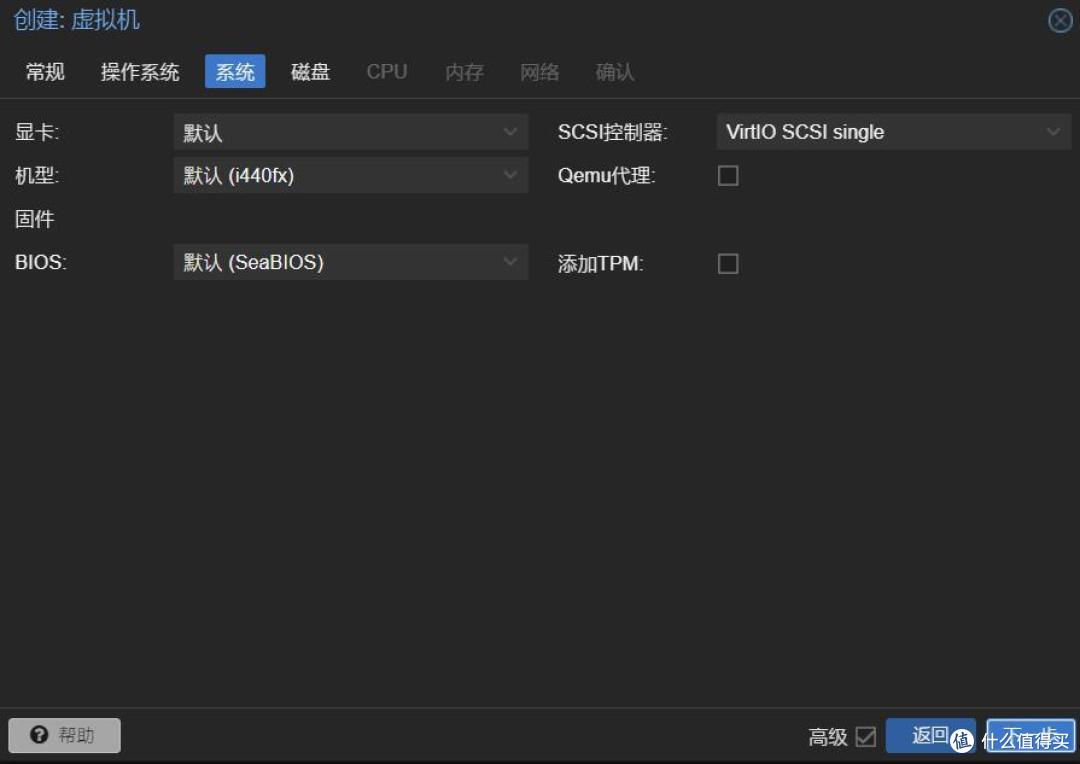Click the 显卡 field showing 默认
This screenshot has height=764, width=1080.
coord(351,132)
